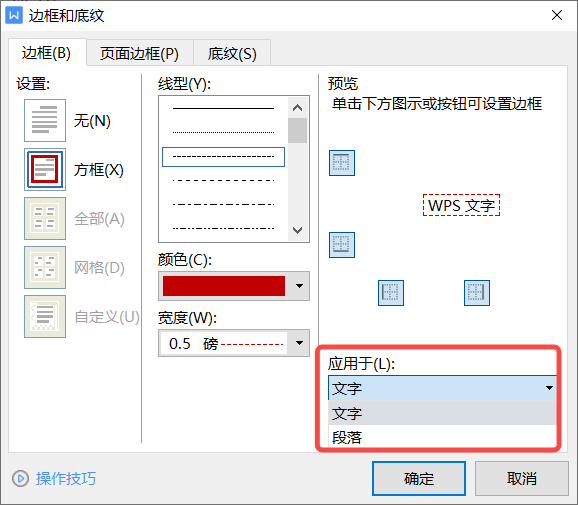This screenshot has width=578, height=505.
Task: Click the dark red color swatch
Action: (x=224, y=286)
